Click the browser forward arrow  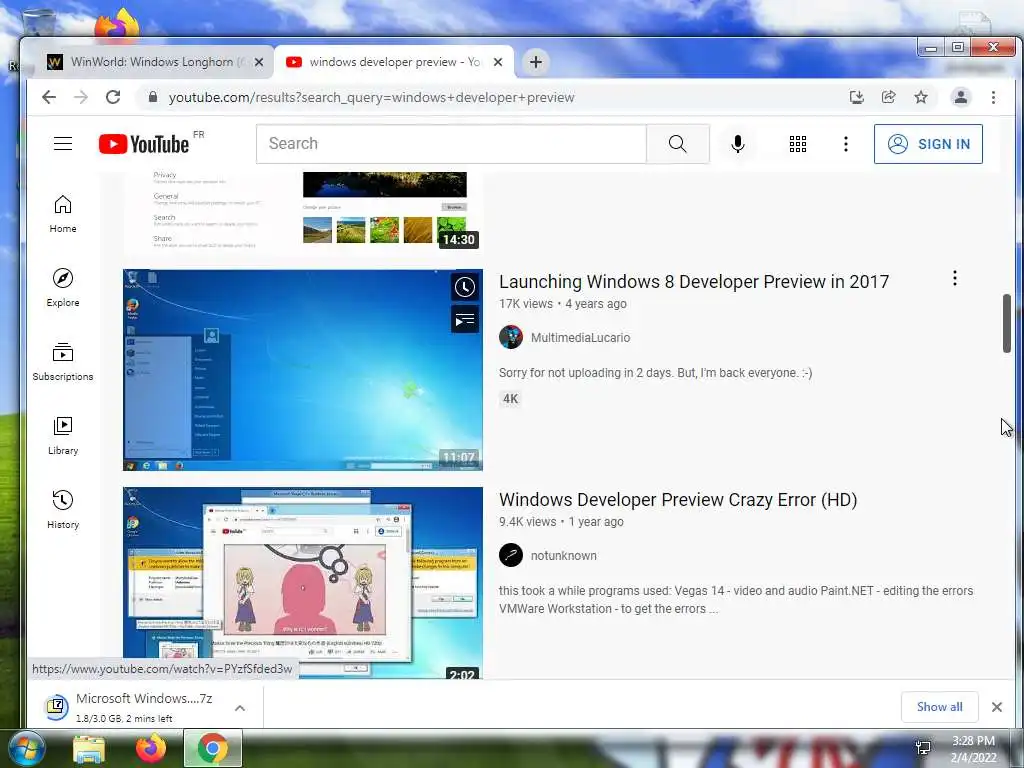click(x=81, y=97)
